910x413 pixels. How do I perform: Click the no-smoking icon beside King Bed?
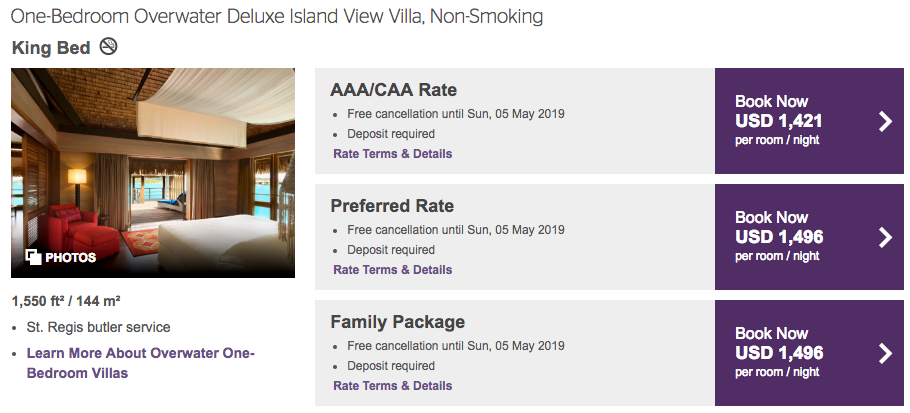[109, 47]
